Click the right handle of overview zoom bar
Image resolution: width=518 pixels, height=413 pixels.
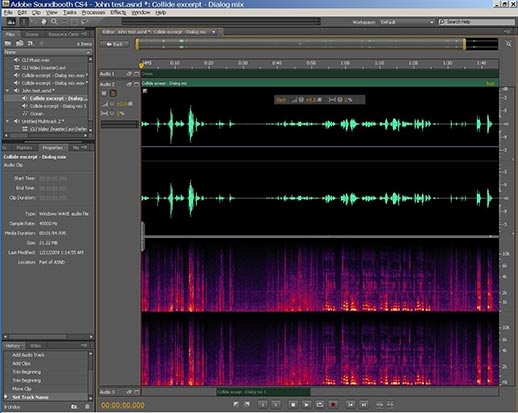[464, 44]
